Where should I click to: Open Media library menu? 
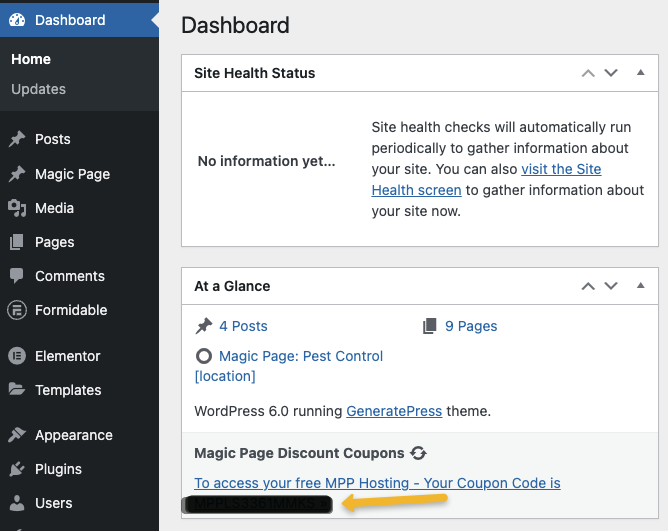[54, 208]
